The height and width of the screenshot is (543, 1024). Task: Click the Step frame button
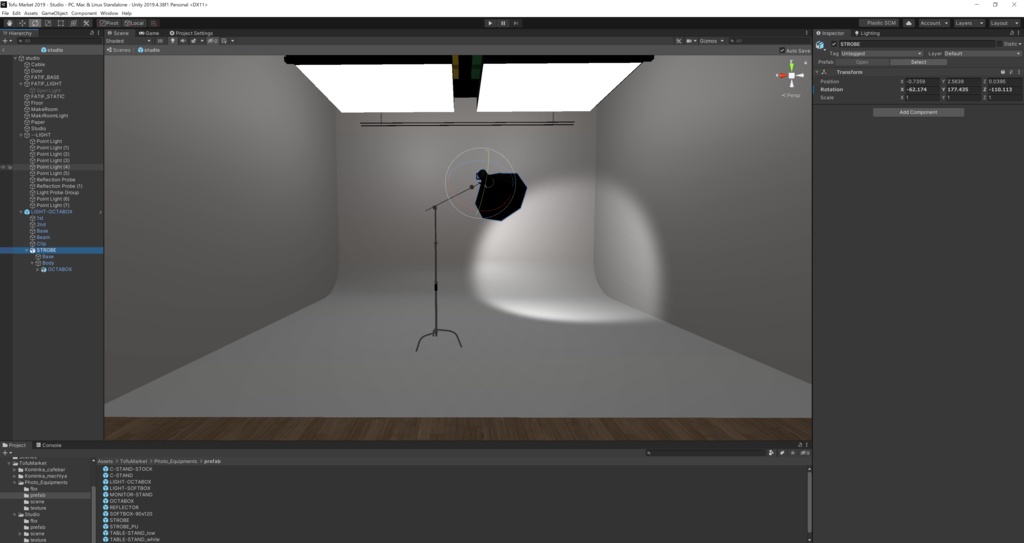pyautogui.click(x=516, y=23)
